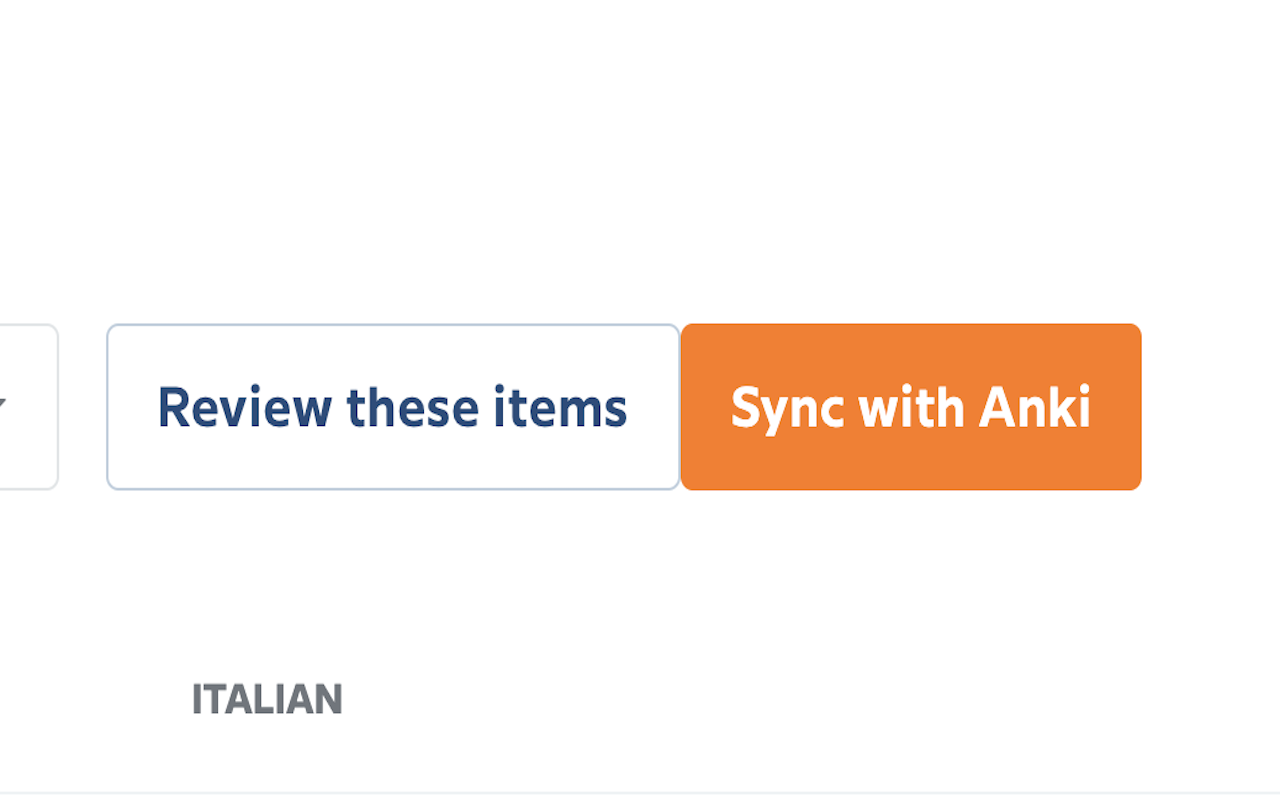Image resolution: width=1280 pixels, height=800 pixels.
Task: Open the review session for these items
Action: tap(393, 407)
